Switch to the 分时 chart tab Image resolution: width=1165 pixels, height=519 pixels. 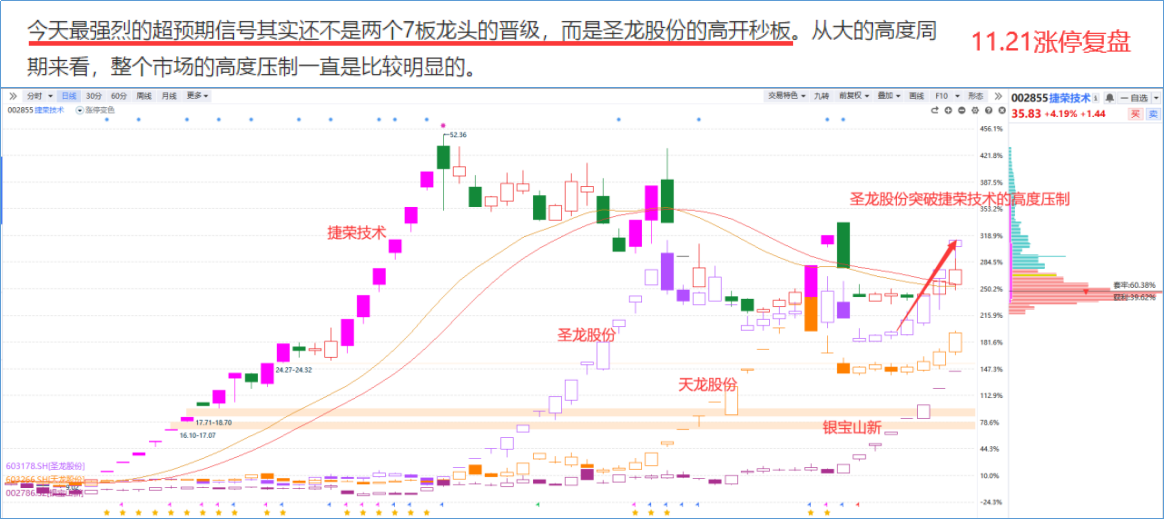(34, 97)
